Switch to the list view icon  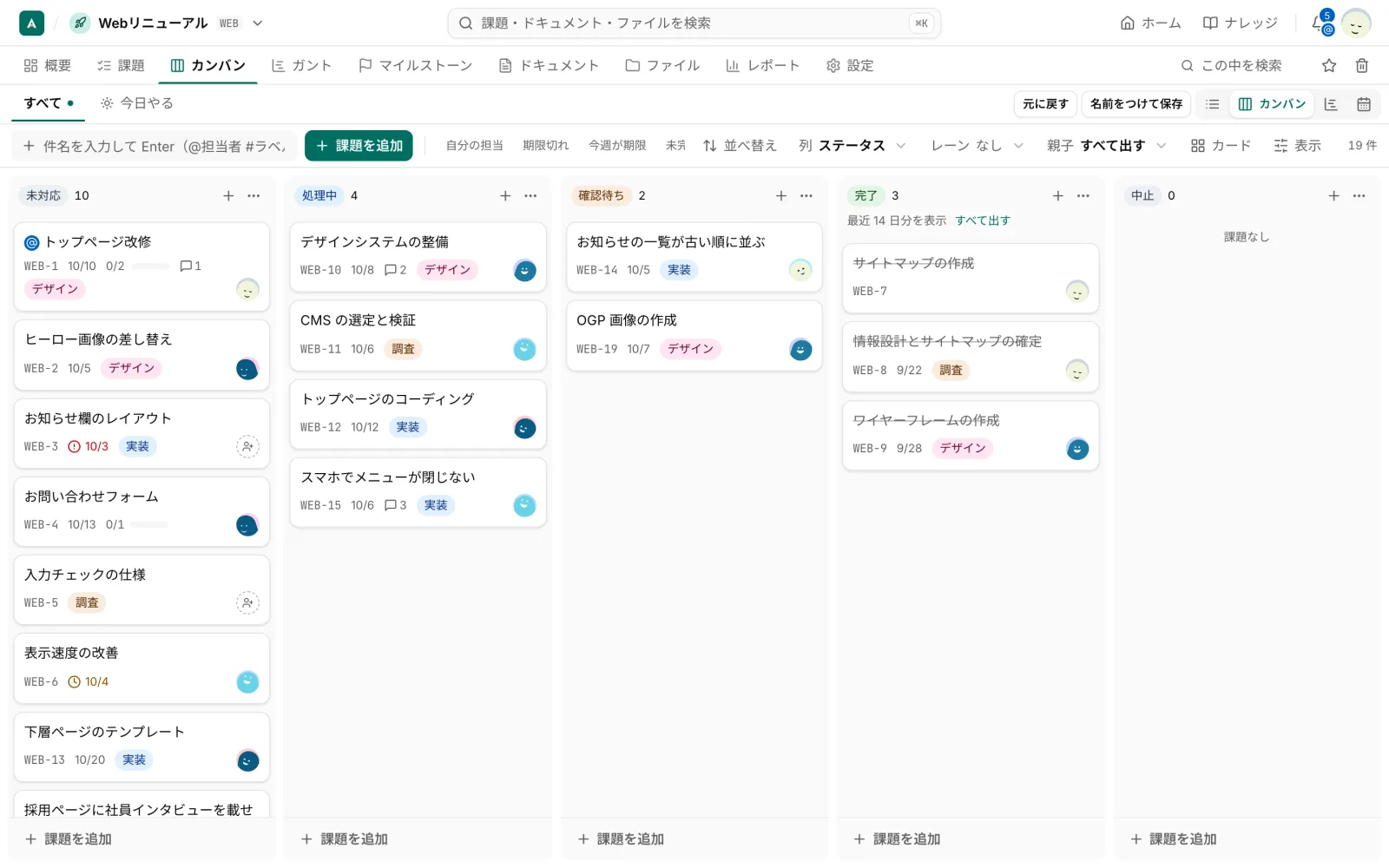[x=1213, y=104]
